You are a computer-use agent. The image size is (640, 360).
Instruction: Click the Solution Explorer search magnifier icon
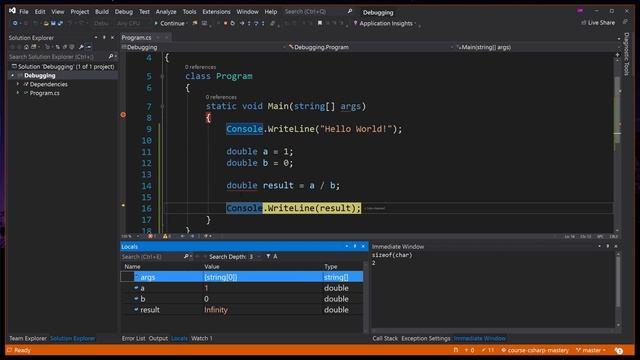(x=111, y=56)
